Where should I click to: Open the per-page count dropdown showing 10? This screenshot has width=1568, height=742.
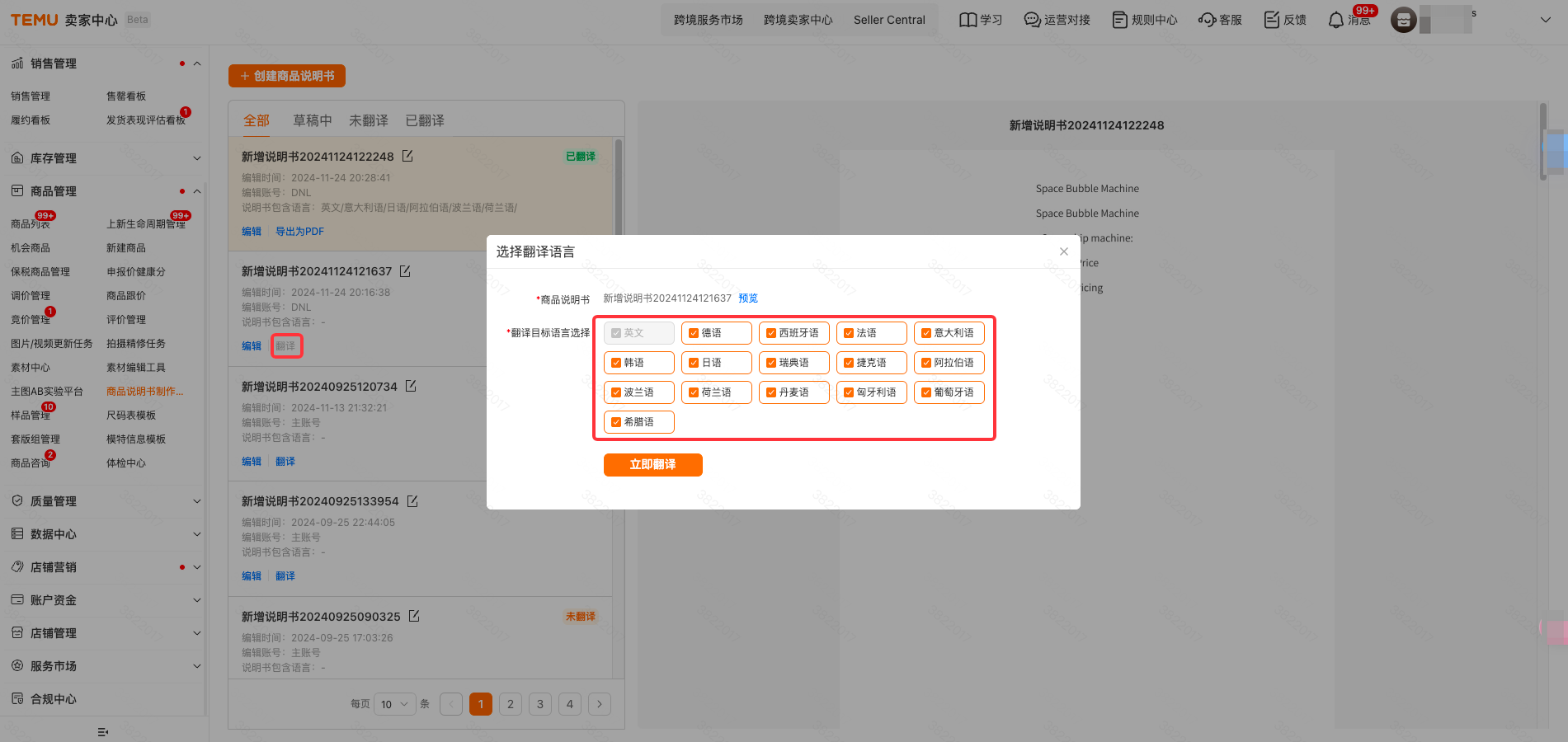394,704
